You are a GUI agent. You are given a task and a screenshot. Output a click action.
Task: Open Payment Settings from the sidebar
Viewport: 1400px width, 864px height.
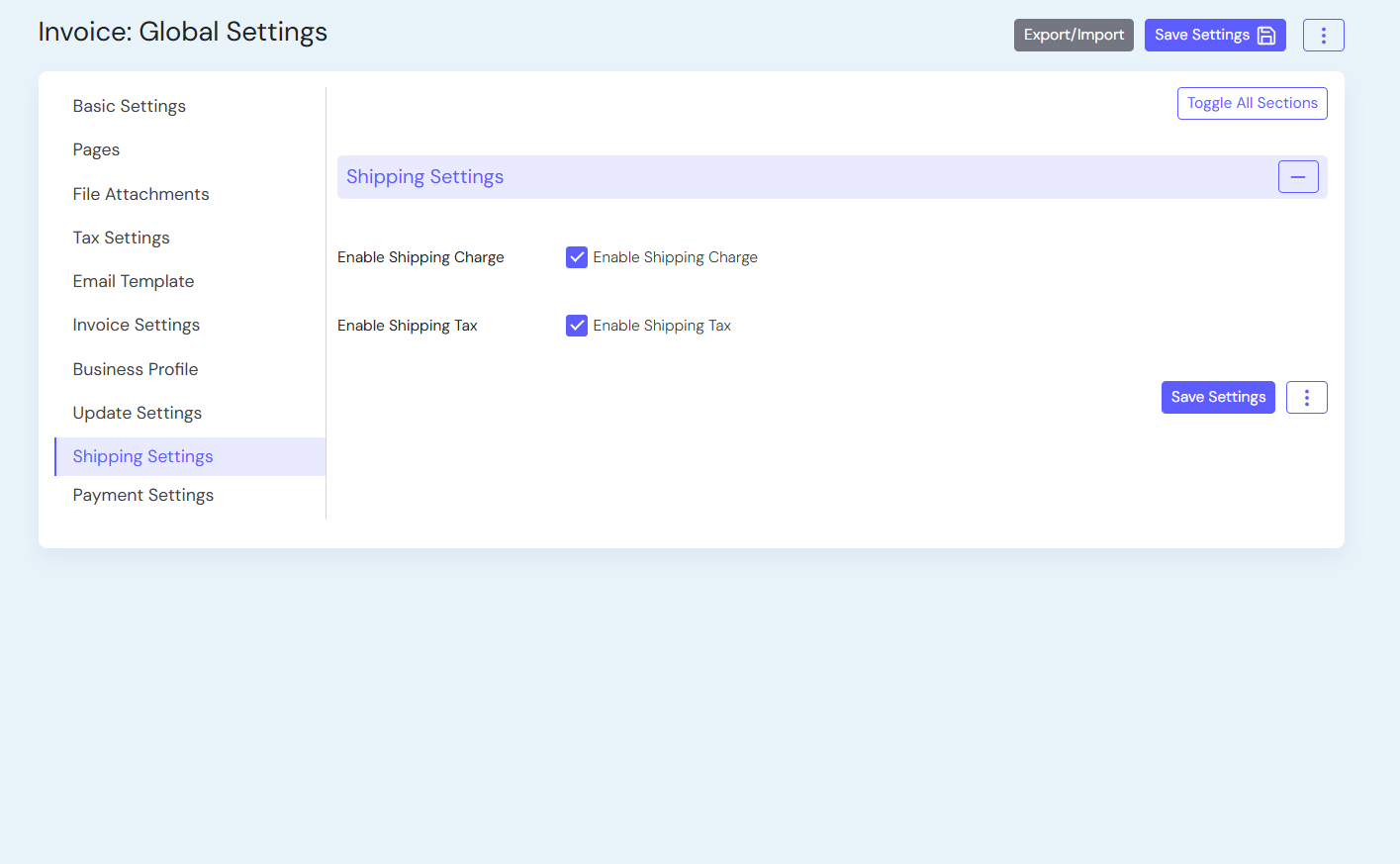(x=143, y=495)
